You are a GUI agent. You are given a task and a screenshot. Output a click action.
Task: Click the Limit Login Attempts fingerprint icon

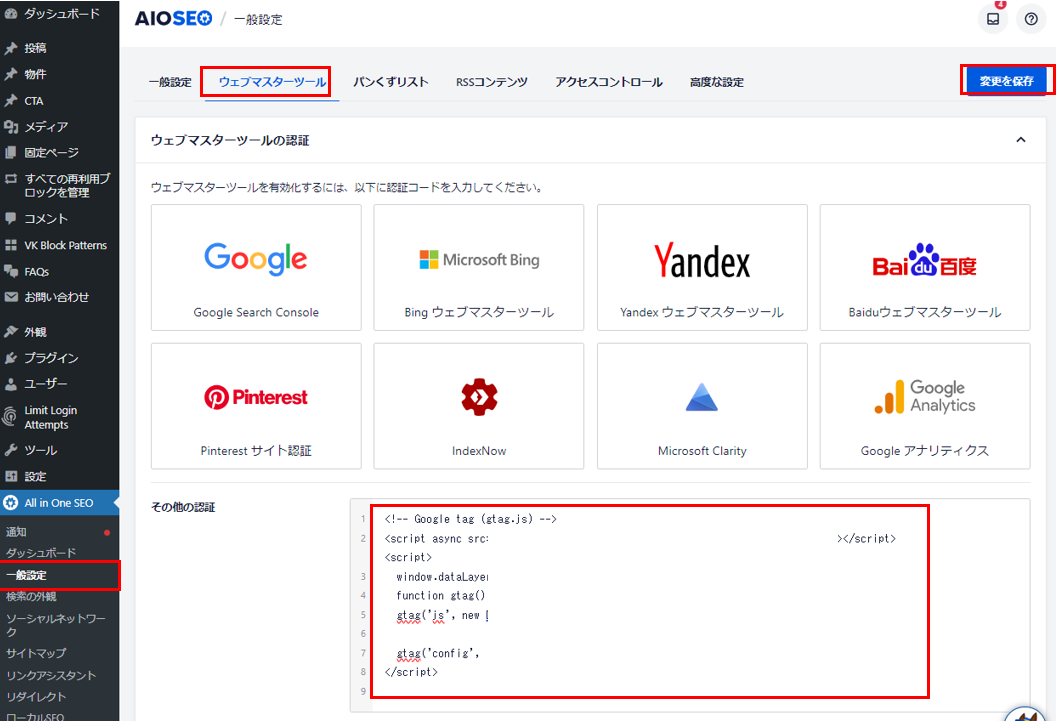10,416
